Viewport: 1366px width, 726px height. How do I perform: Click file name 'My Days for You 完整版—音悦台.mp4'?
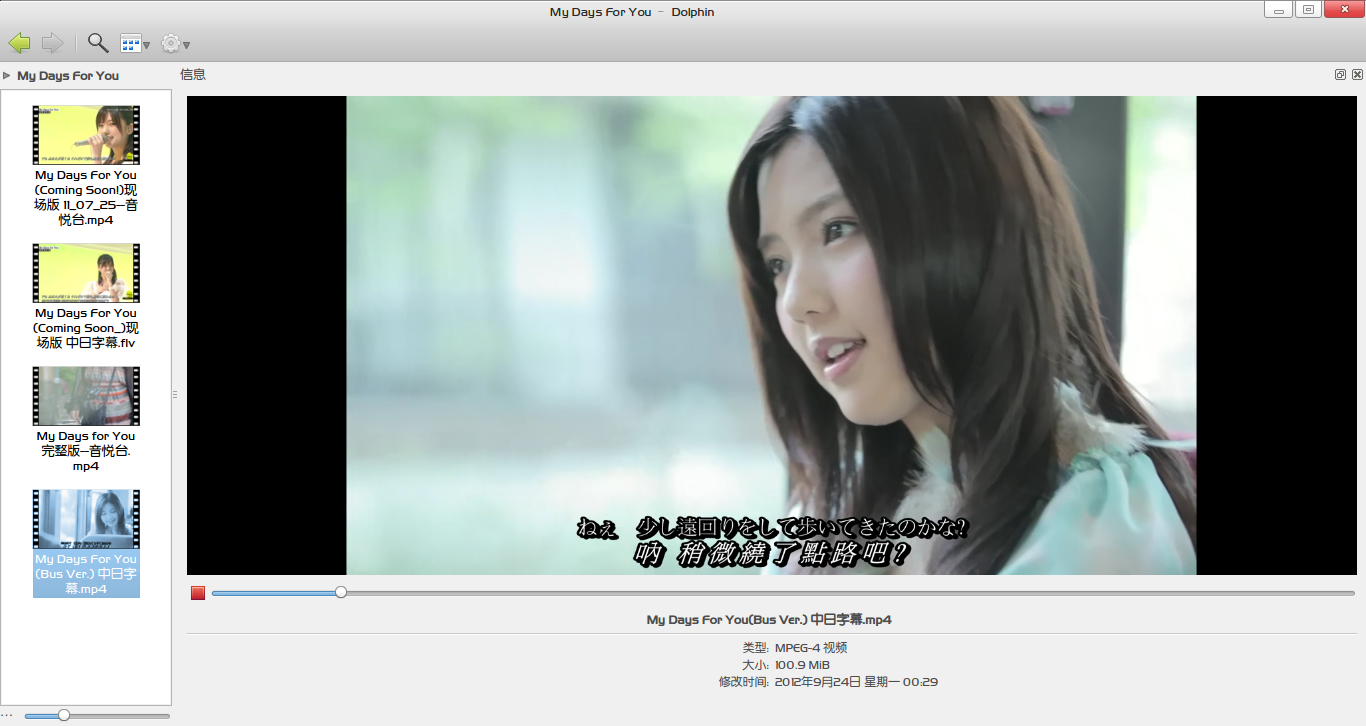point(86,451)
